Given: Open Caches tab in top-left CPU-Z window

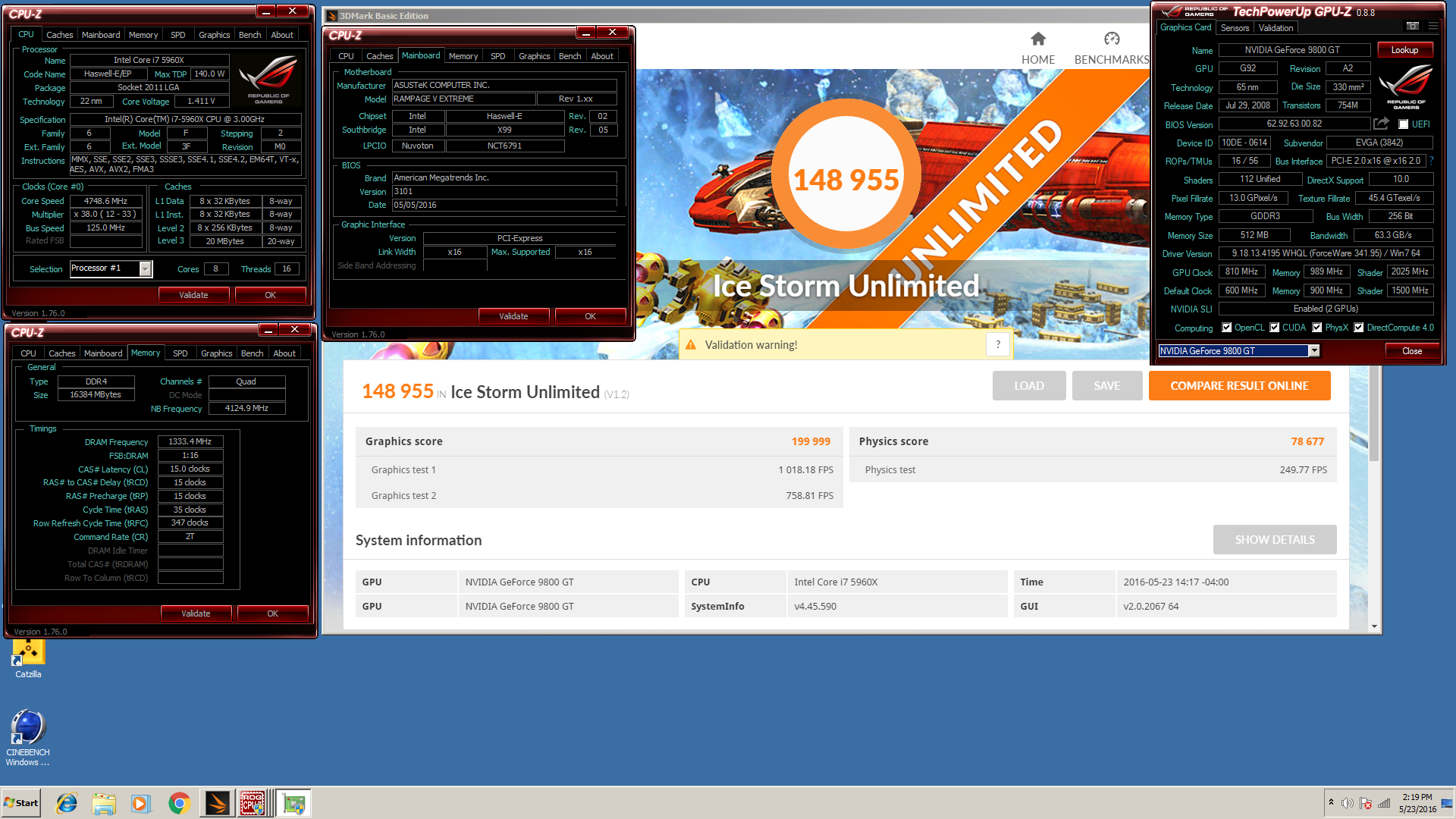Looking at the screenshot, I should [59, 35].
